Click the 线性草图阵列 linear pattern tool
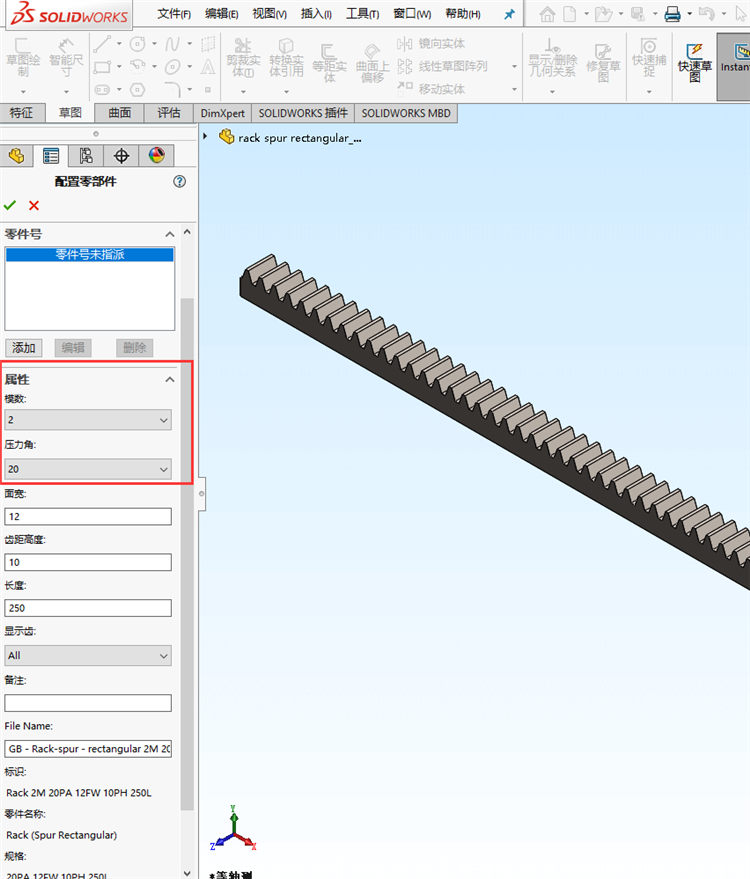 442,66
